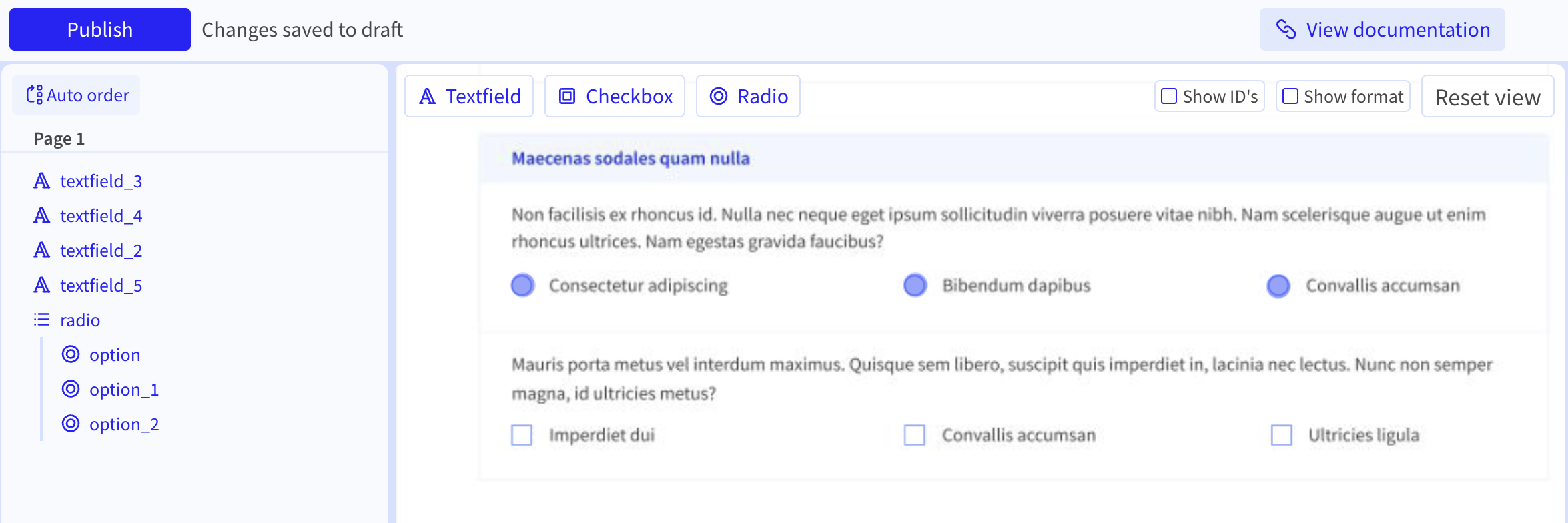The image size is (1568, 523).
Task: Click the Auto order button
Action: [77, 95]
